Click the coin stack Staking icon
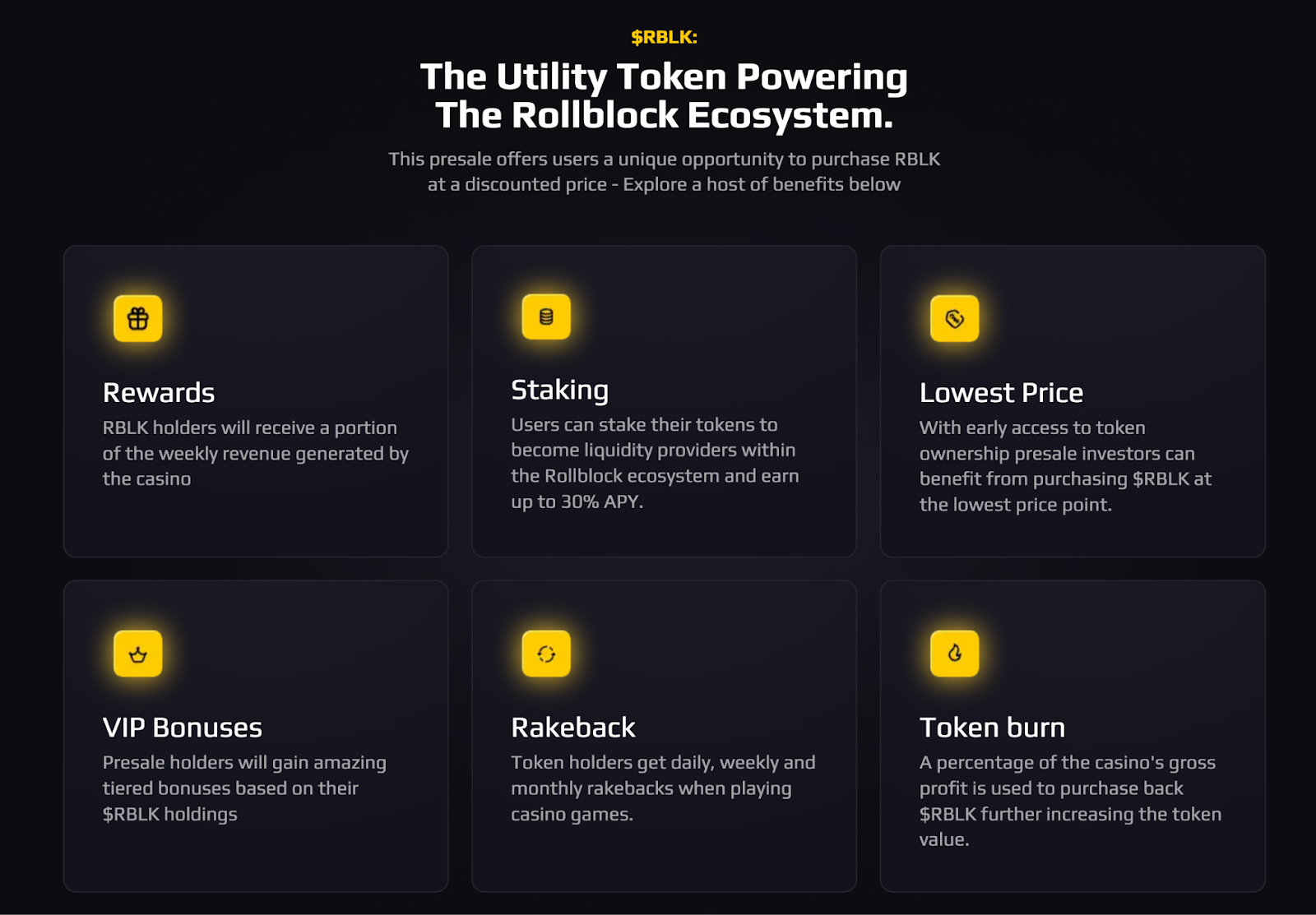This screenshot has width=1316, height=915. (546, 317)
